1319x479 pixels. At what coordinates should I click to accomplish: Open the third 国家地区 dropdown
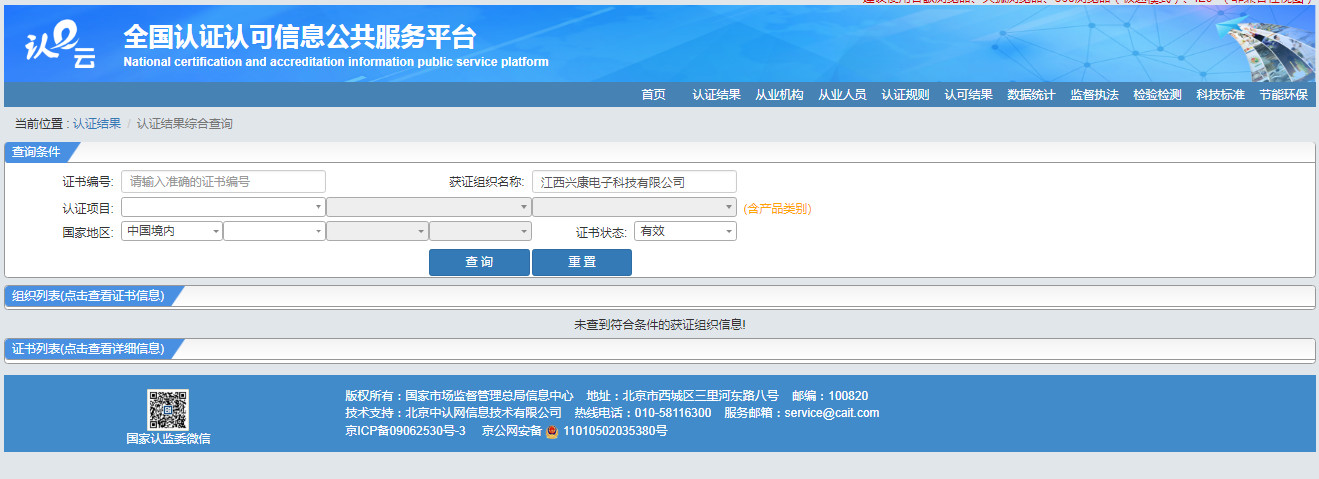tap(378, 231)
